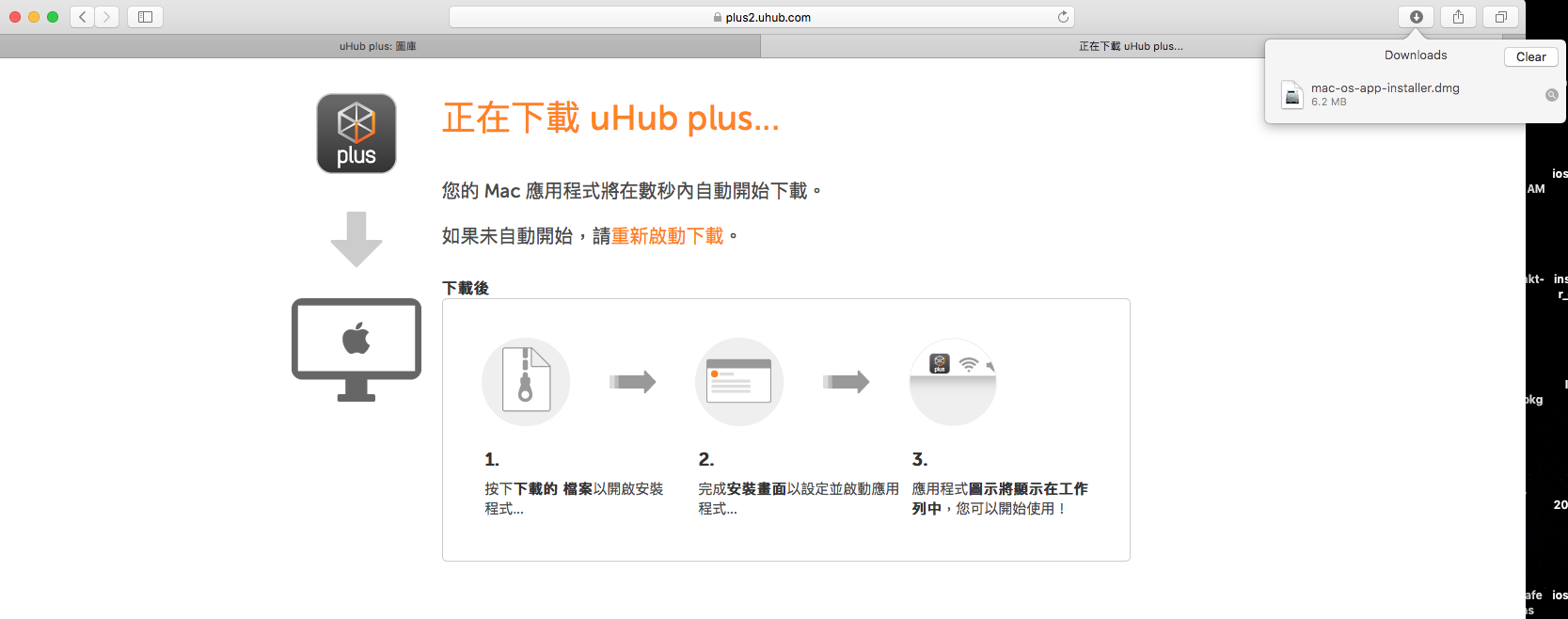The height and width of the screenshot is (619, 1568).
Task: Click the plus2.uhub.com address bar
Action: click(762, 17)
